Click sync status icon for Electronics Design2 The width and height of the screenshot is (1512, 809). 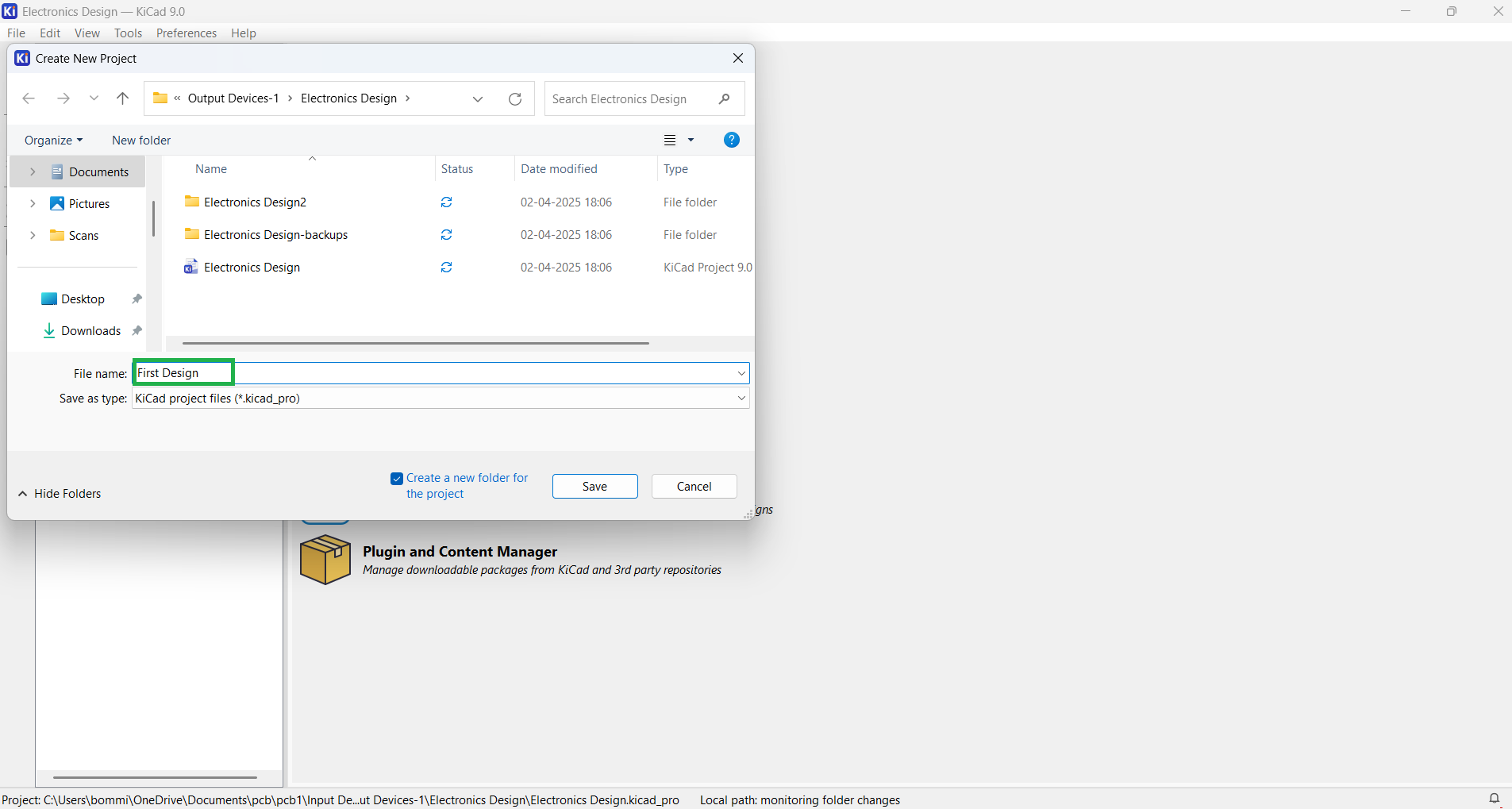coord(447,202)
